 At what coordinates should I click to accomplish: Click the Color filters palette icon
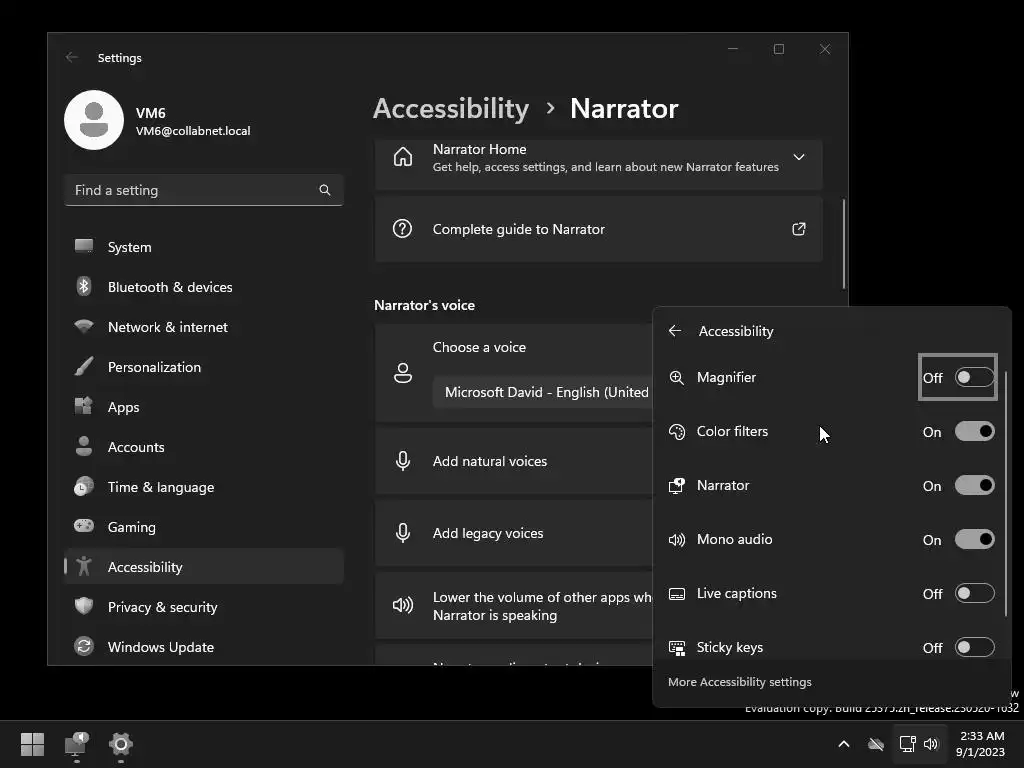click(677, 432)
